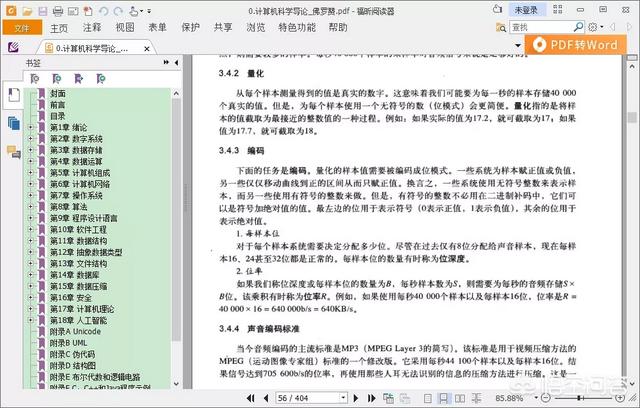Expand the 第18章 人工智能 bookmark node
The image size is (640, 408).
(x=30, y=320)
